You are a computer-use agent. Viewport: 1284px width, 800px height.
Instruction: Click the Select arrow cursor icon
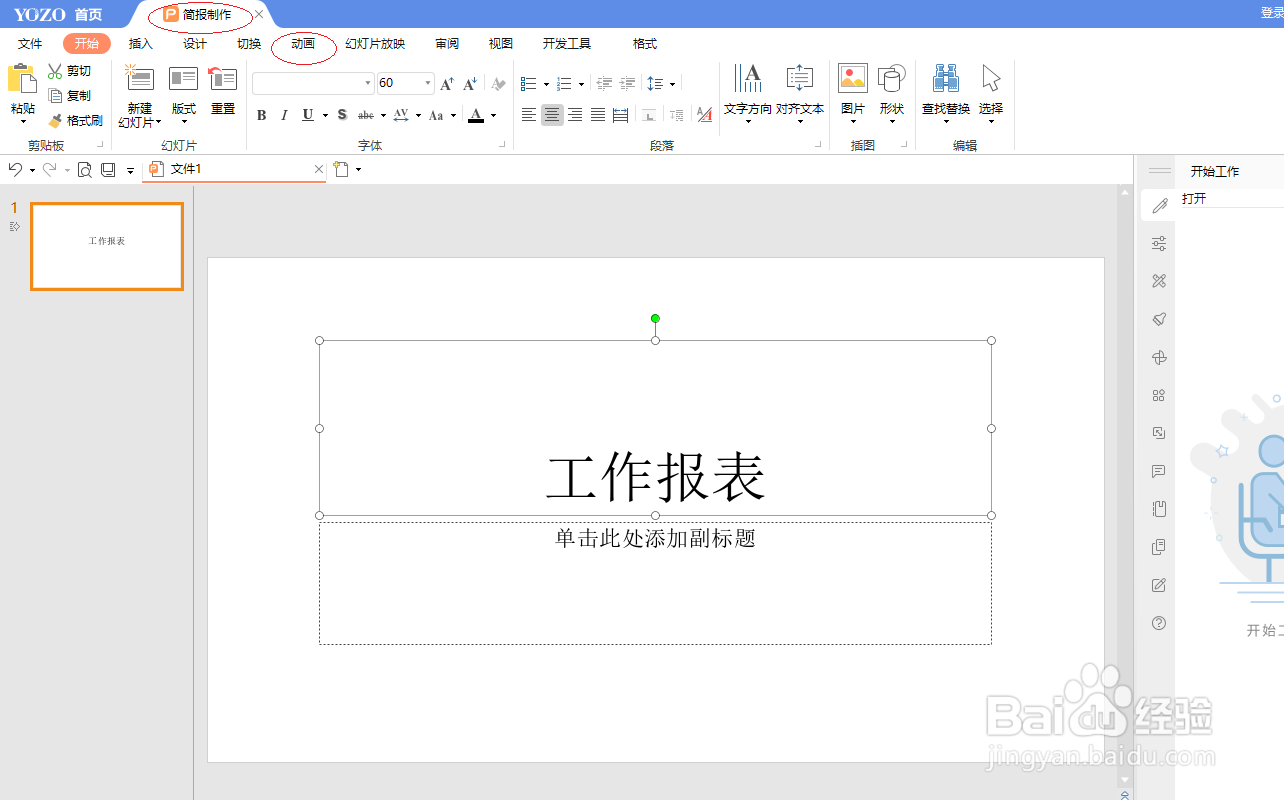(991, 78)
